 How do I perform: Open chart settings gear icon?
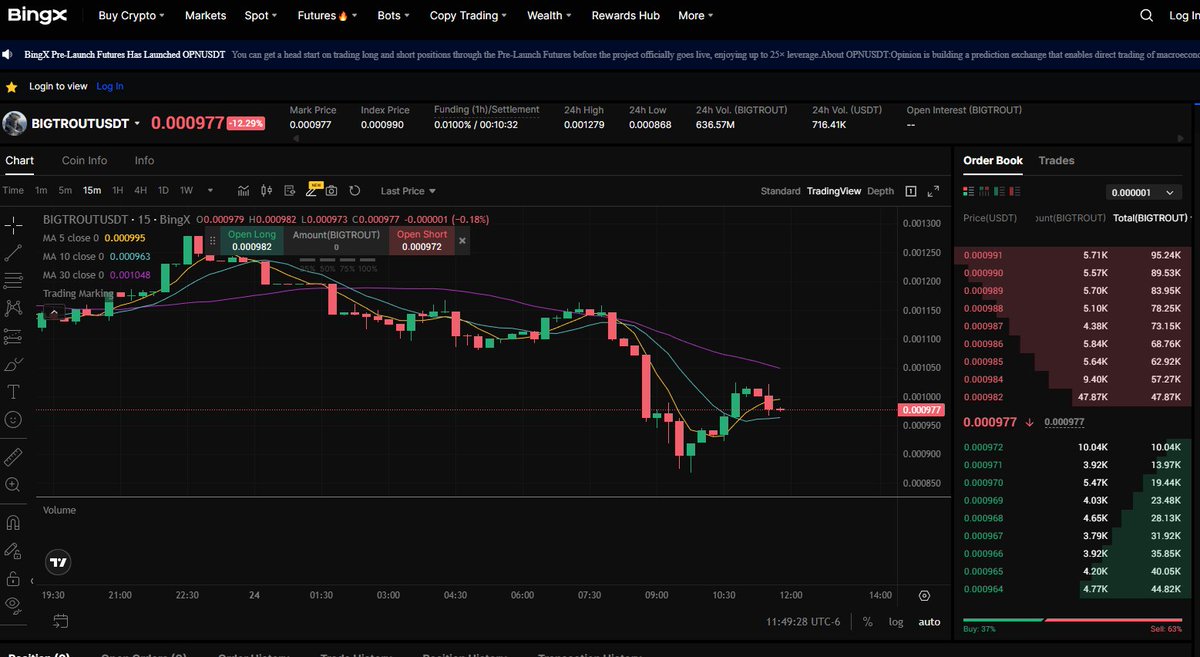[x=924, y=595]
